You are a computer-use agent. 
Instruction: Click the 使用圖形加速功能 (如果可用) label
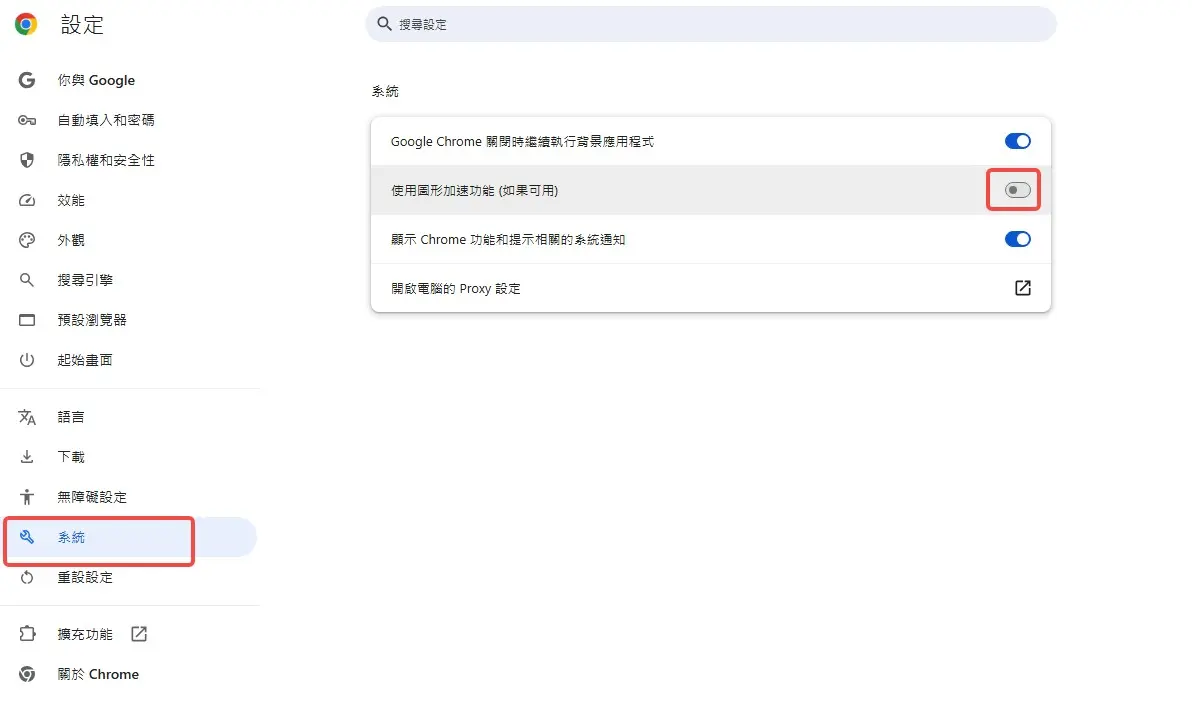(x=474, y=190)
